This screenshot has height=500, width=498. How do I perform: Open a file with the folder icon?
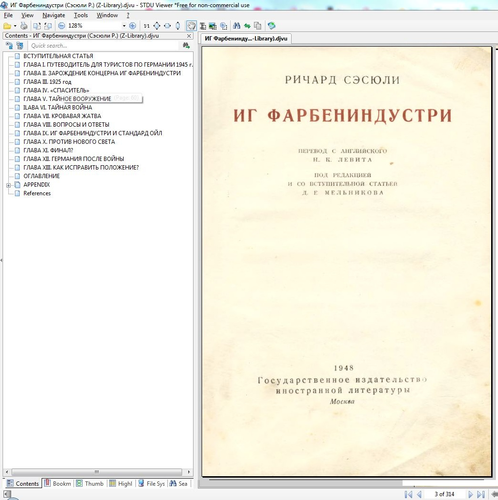pyautogui.click(x=7, y=26)
